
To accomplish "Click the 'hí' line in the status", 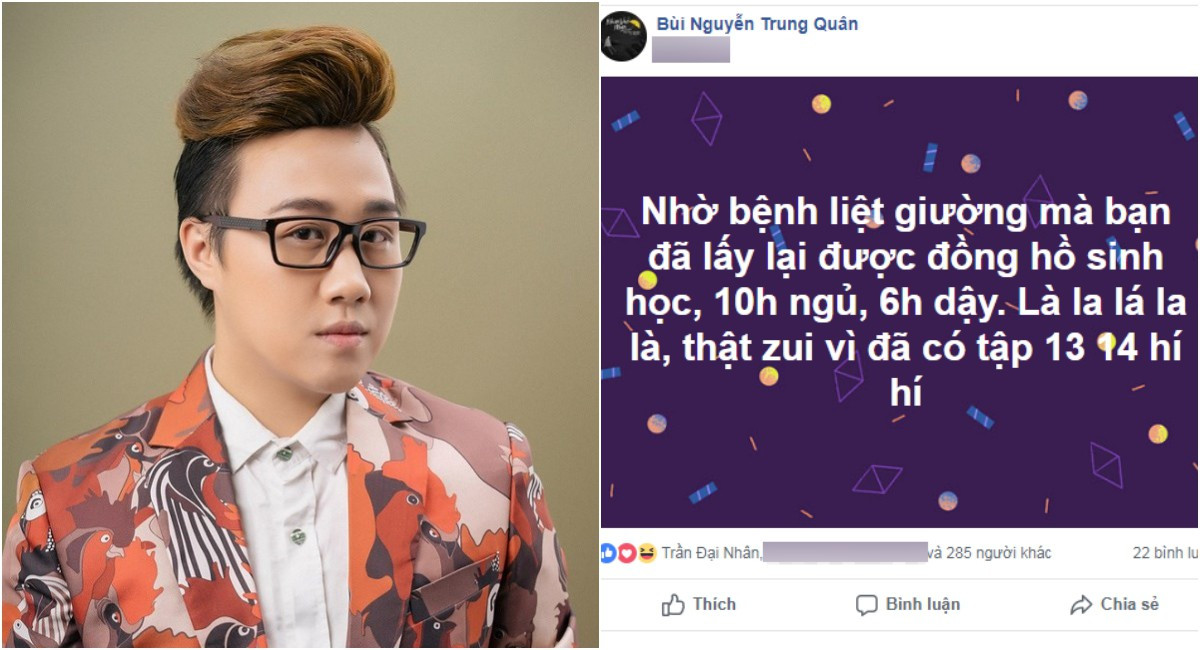I will click(905, 393).
